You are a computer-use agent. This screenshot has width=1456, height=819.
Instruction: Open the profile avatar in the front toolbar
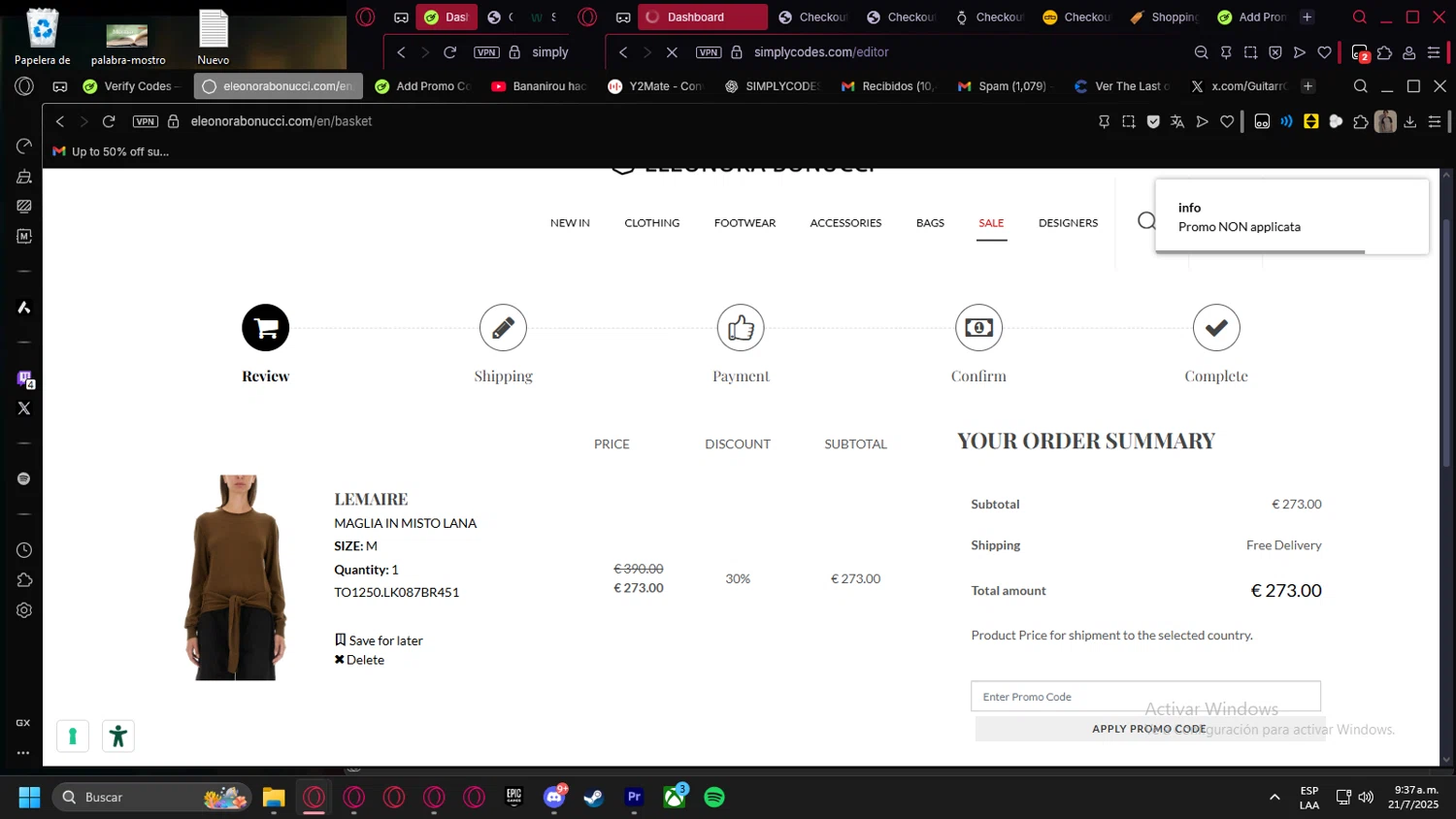pyautogui.click(x=1385, y=121)
